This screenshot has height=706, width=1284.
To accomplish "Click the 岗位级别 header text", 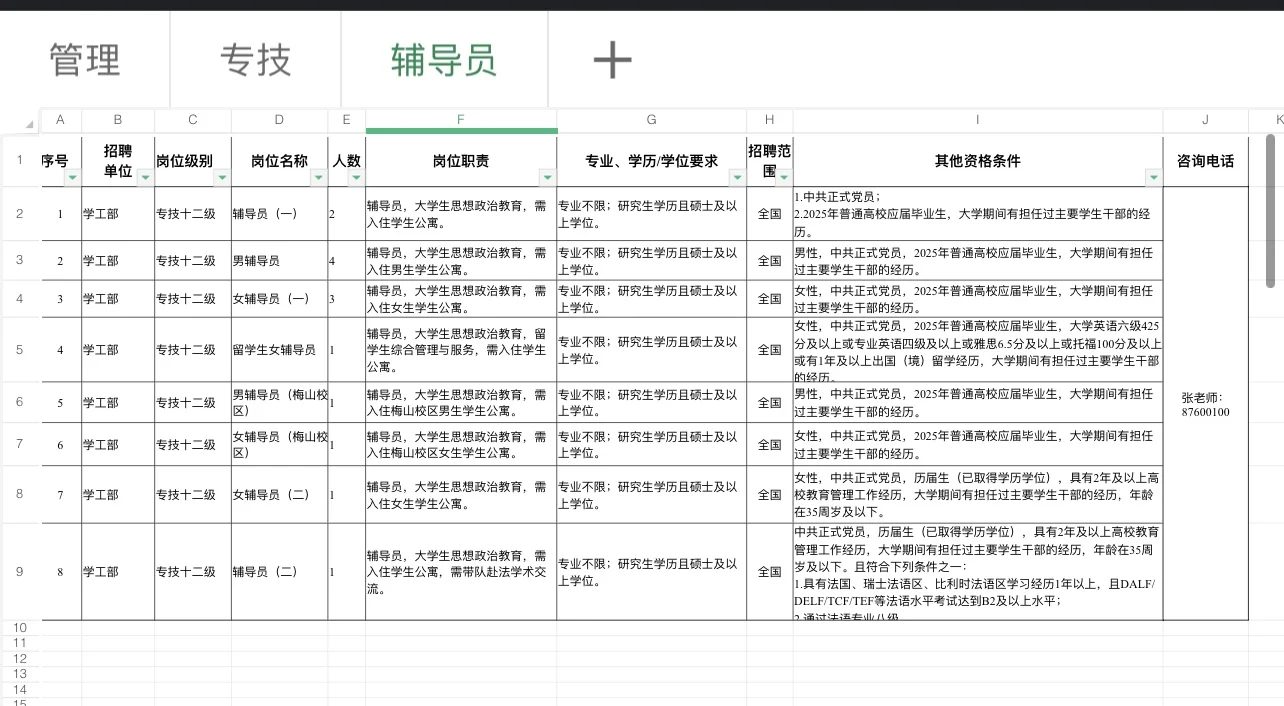I will [x=185, y=160].
